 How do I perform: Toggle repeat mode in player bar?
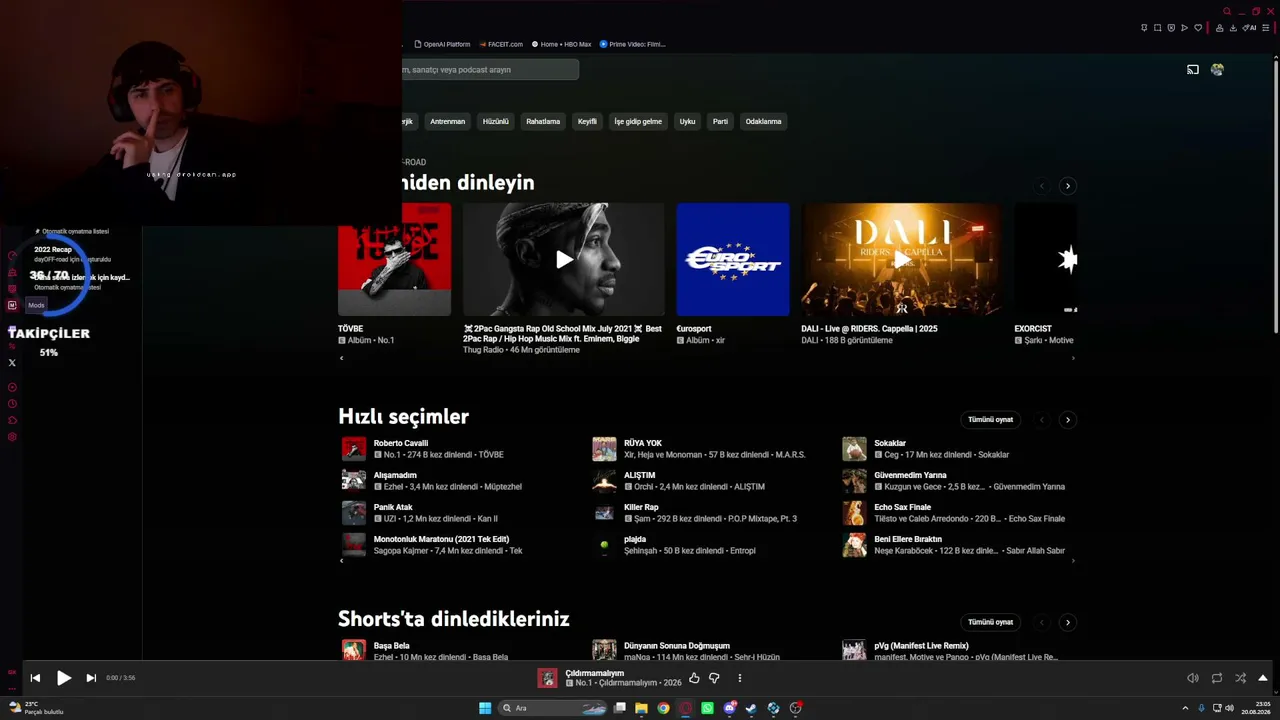1217,678
